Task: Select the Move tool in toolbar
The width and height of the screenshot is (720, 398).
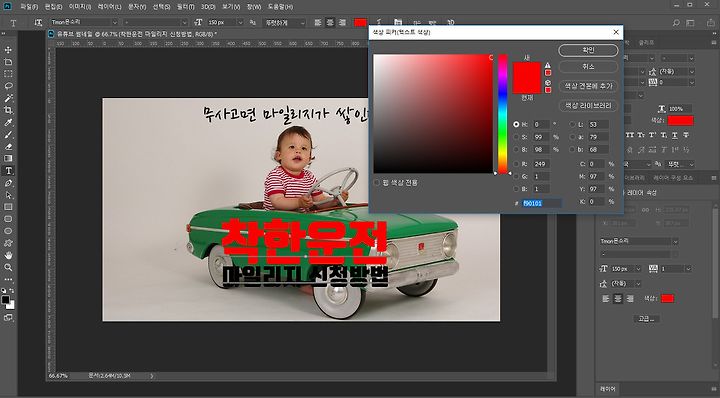Action: coord(8,50)
